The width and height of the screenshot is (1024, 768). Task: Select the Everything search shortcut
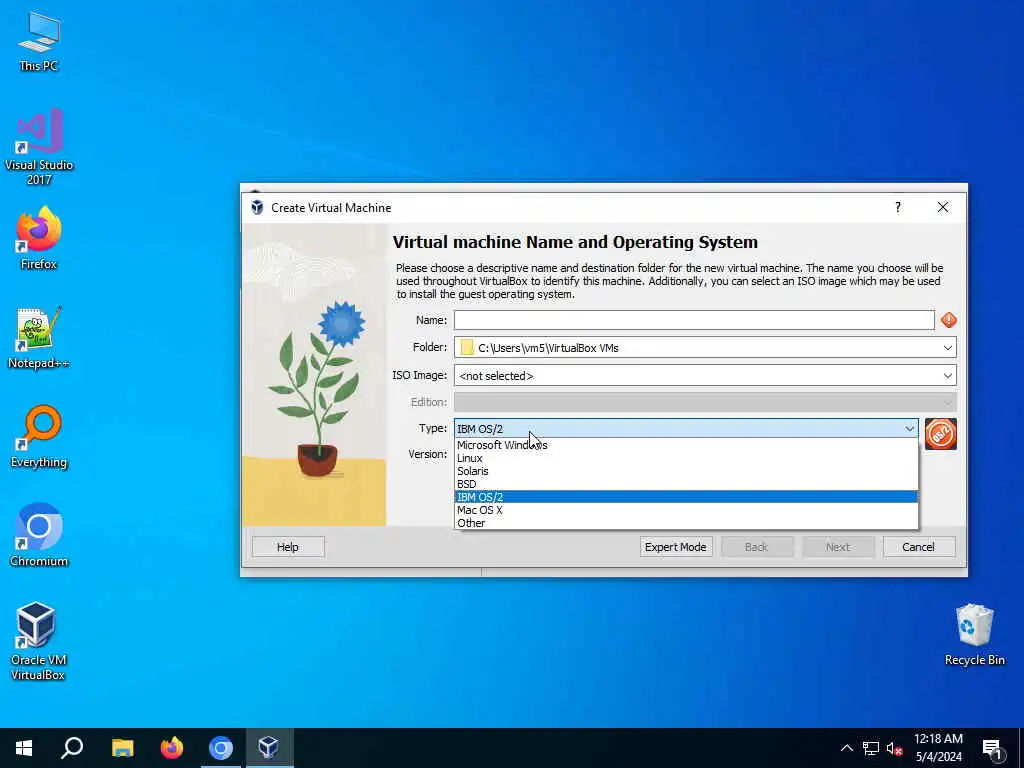pos(39,436)
